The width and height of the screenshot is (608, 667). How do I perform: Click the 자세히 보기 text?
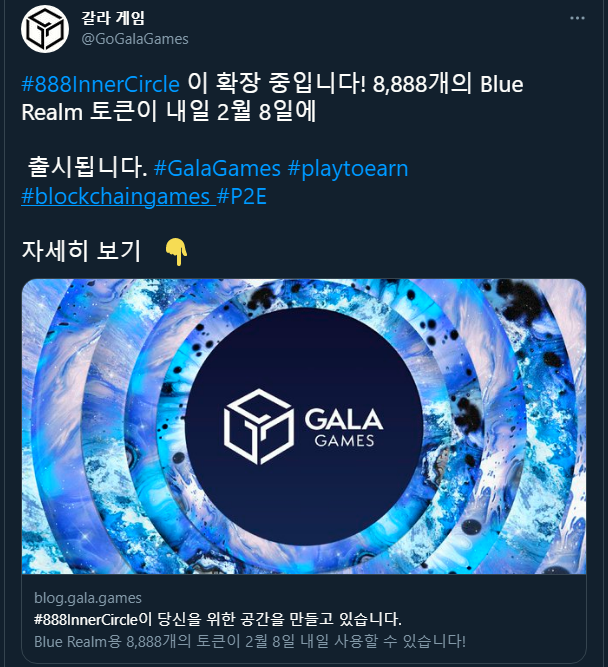pos(81,251)
